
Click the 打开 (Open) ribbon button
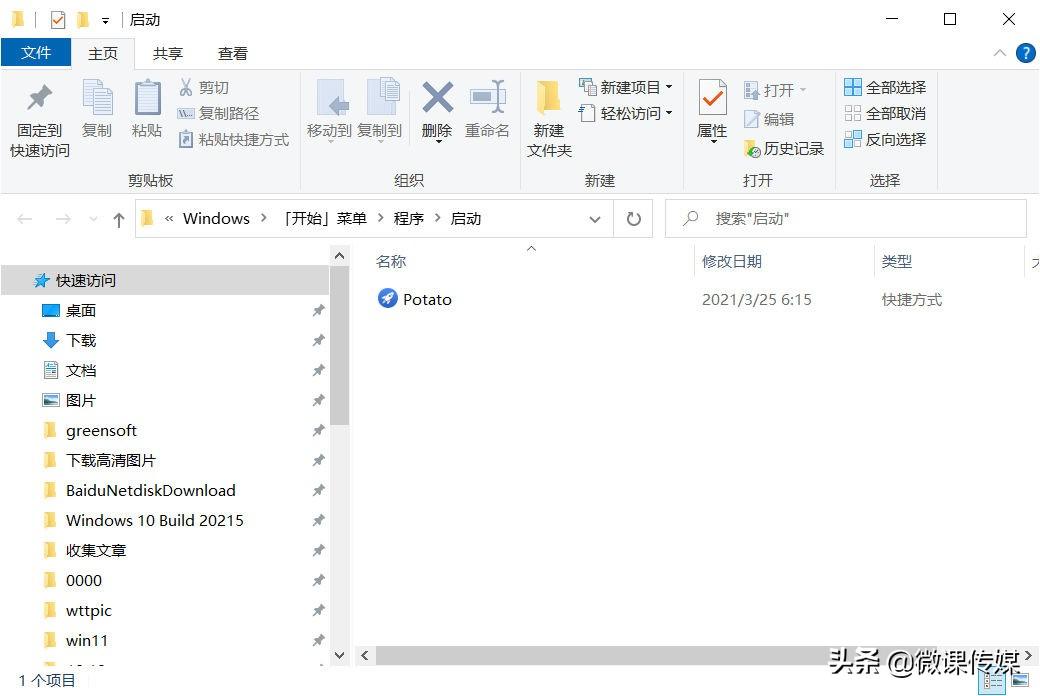775,90
